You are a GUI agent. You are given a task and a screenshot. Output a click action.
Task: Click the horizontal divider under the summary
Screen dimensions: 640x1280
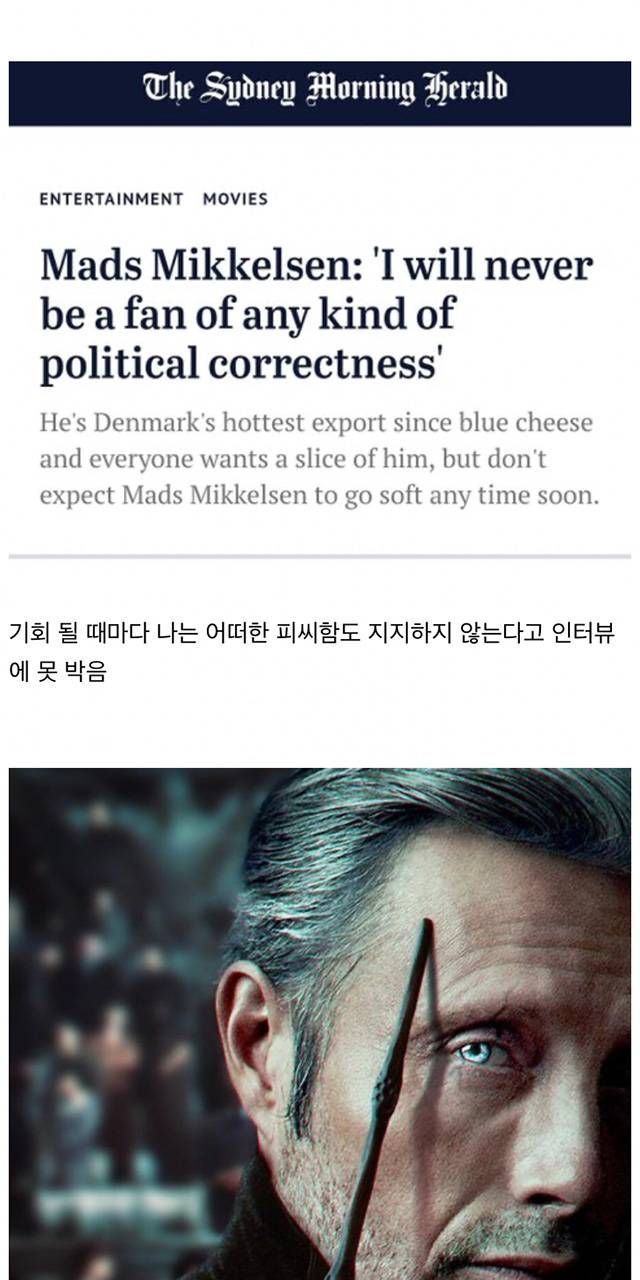320,555
